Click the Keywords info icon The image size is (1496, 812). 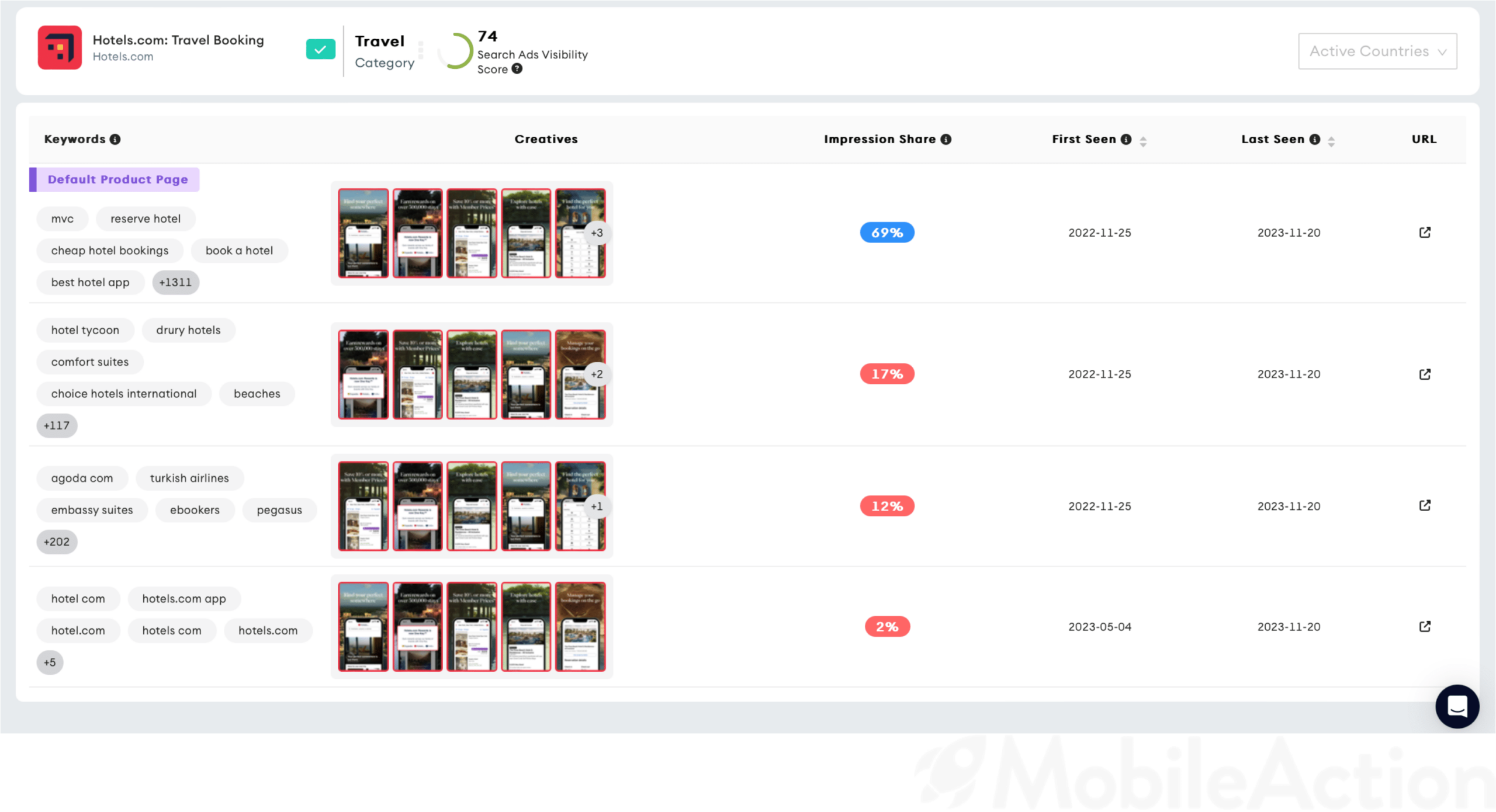coord(115,140)
